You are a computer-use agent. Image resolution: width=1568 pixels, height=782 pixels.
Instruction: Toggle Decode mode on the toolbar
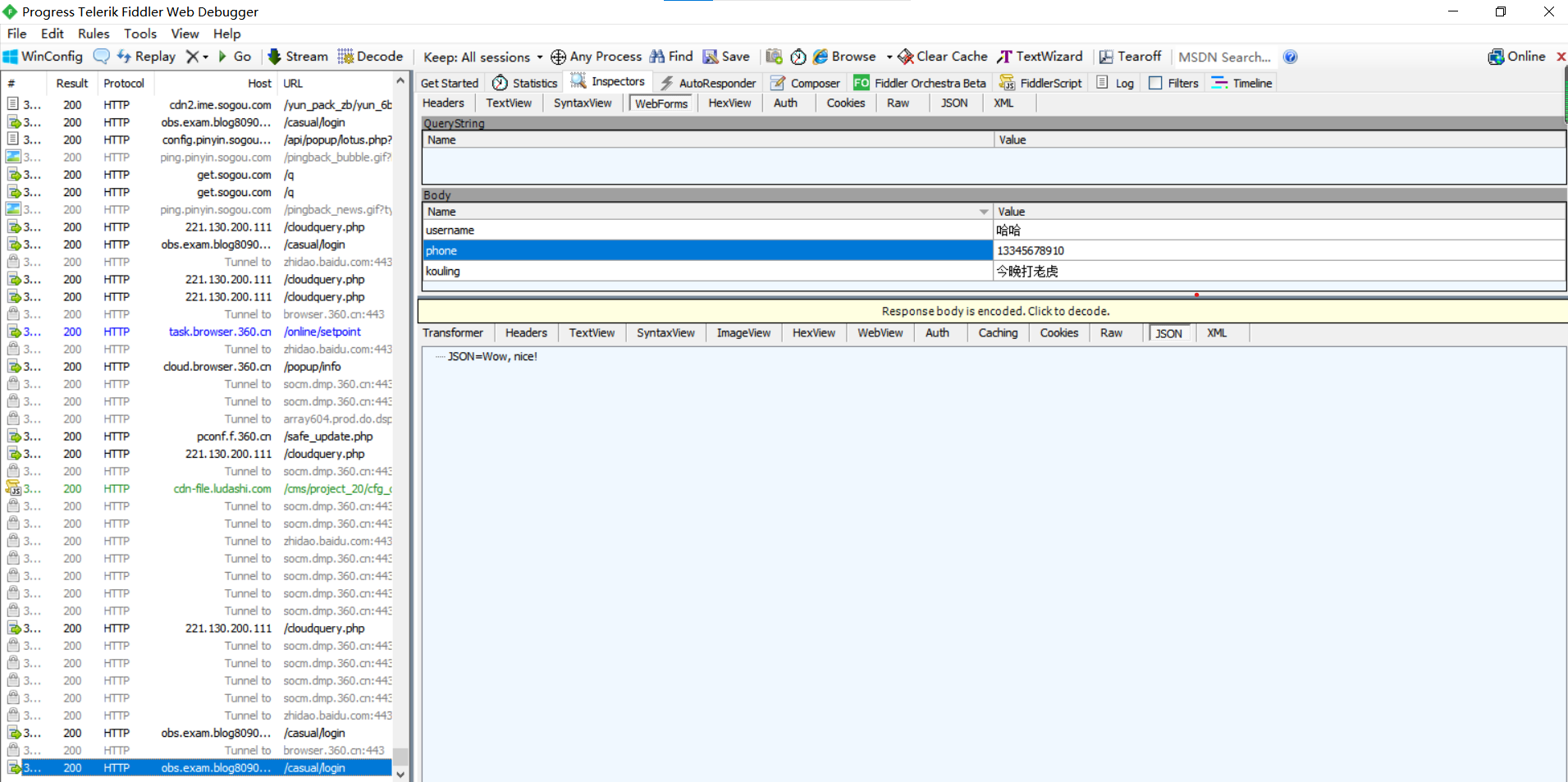[370, 57]
